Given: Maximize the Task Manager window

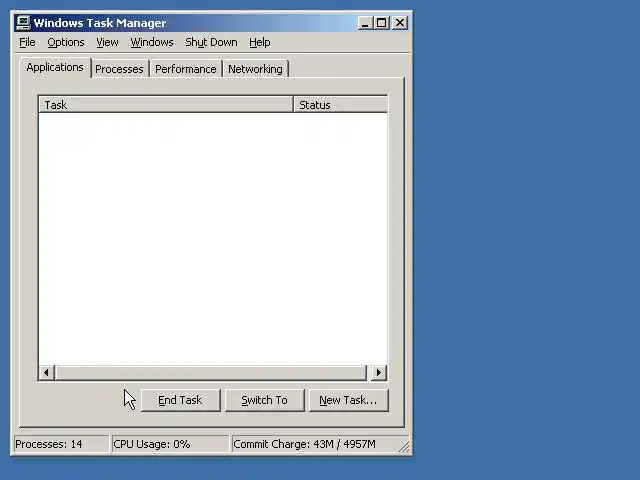Looking at the screenshot, I should click(x=382, y=23).
